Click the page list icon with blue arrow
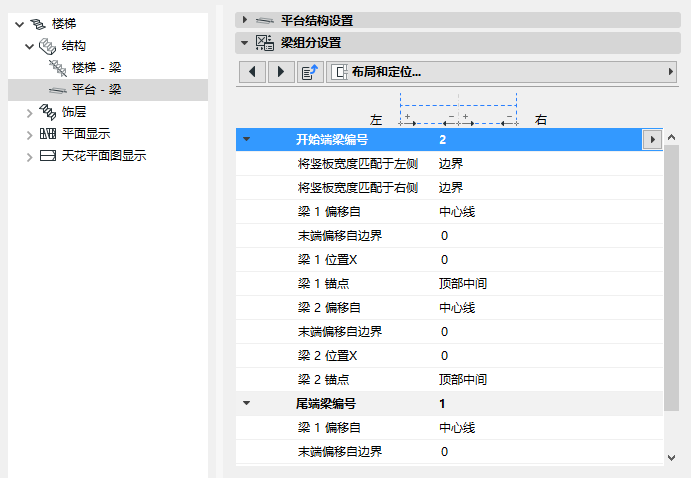 pos(310,72)
